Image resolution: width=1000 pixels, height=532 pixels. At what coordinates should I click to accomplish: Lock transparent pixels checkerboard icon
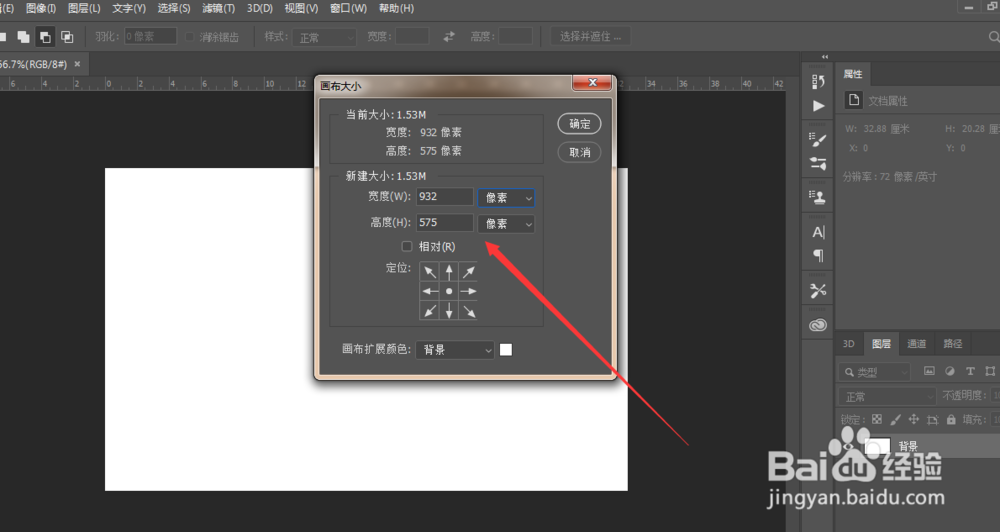click(877, 419)
